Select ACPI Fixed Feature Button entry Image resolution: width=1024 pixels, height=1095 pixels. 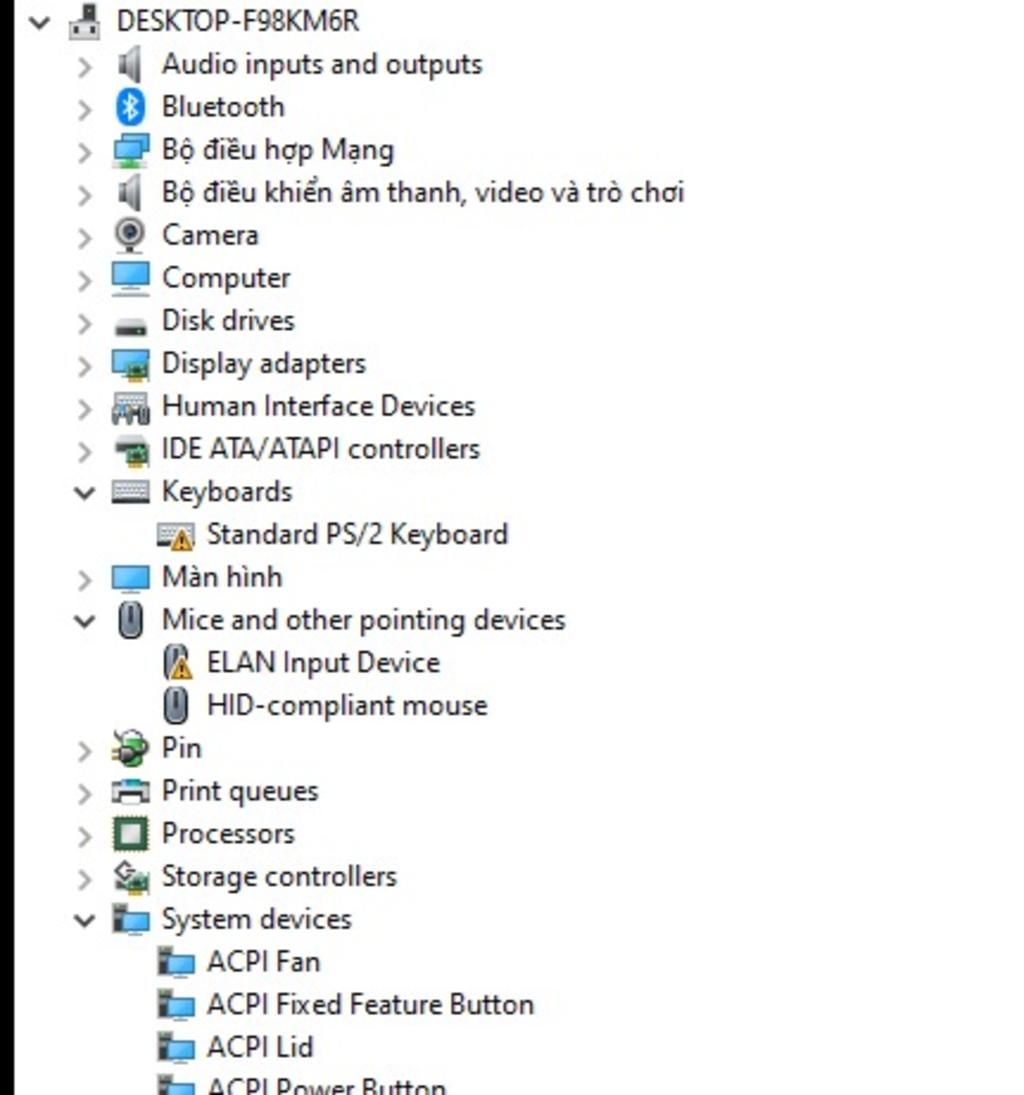point(369,1005)
